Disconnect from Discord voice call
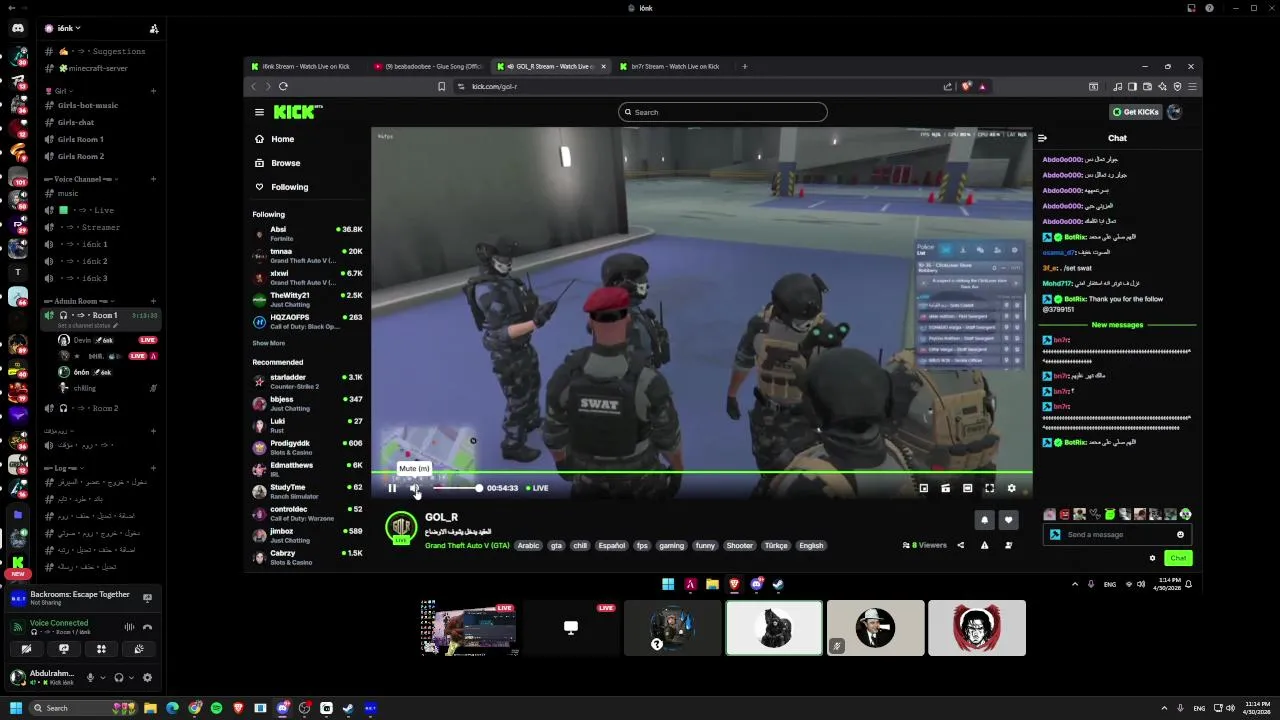Screen dimensions: 1280x720 147,627
